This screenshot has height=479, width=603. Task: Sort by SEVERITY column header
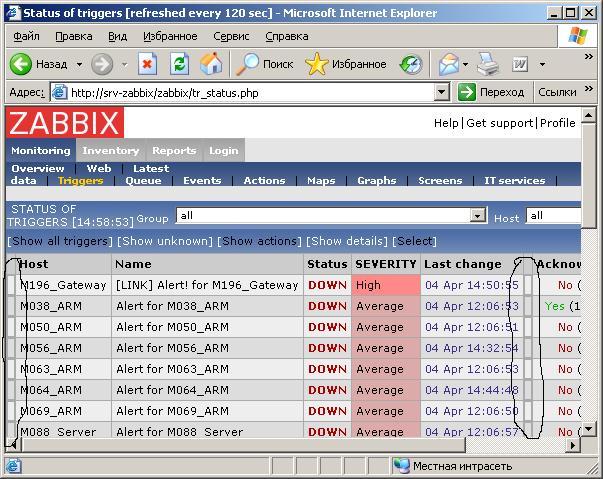pos(386,264)
